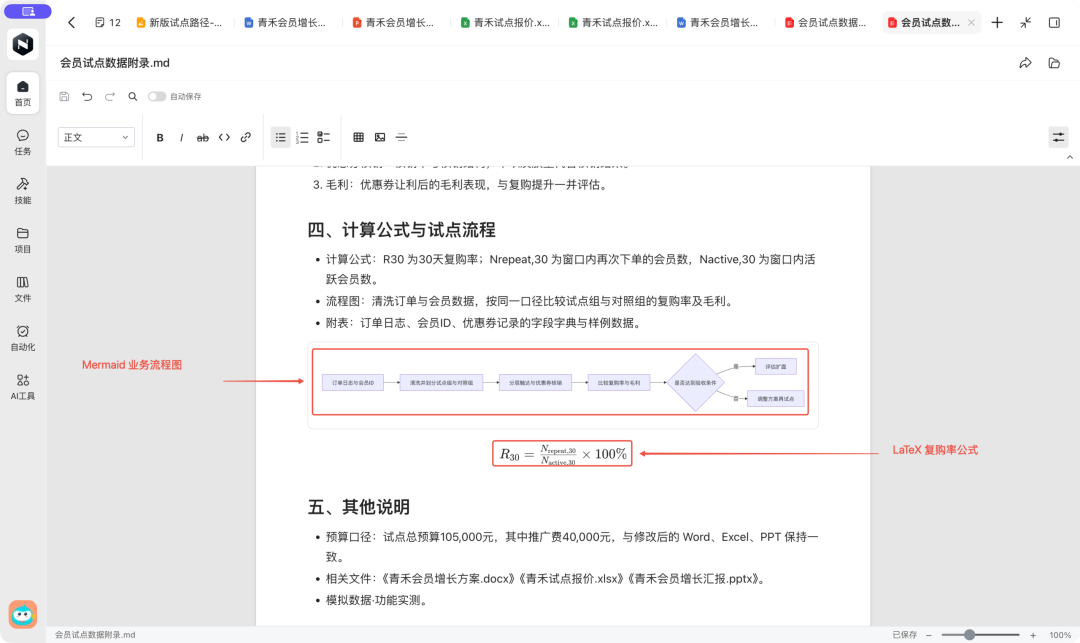
Task: Click the save disk icon
Action: click(64, 96)
